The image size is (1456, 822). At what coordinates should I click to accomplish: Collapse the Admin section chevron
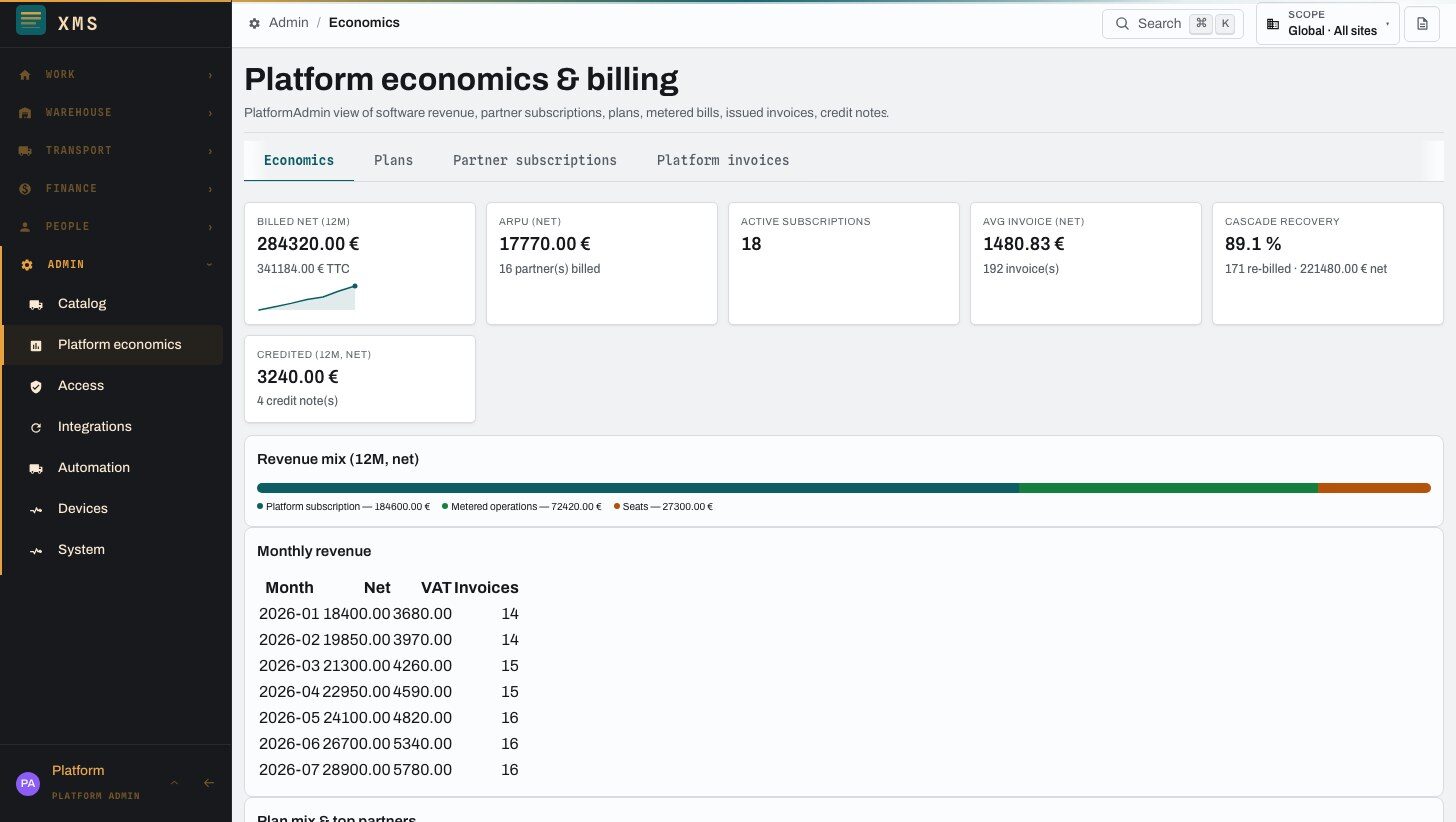click(x=210, y=265)
